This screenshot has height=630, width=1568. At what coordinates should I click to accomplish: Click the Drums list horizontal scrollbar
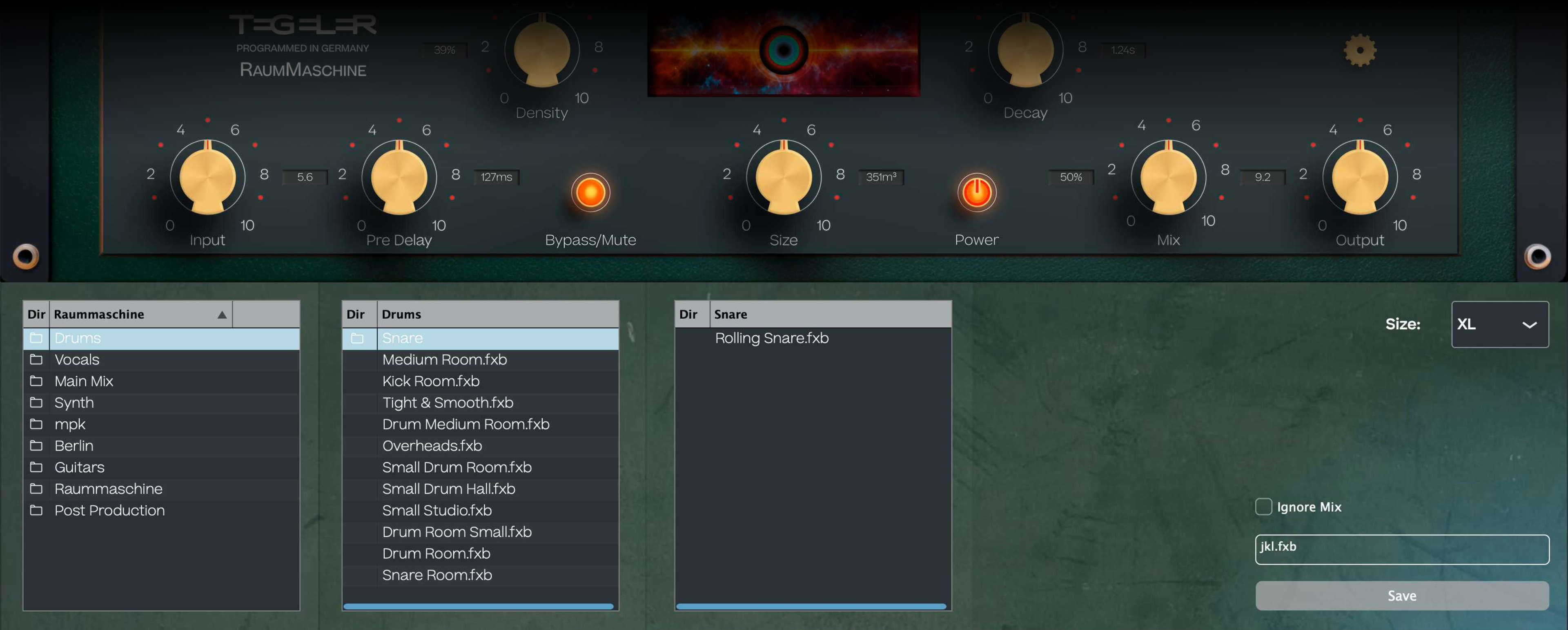[478, 606]
